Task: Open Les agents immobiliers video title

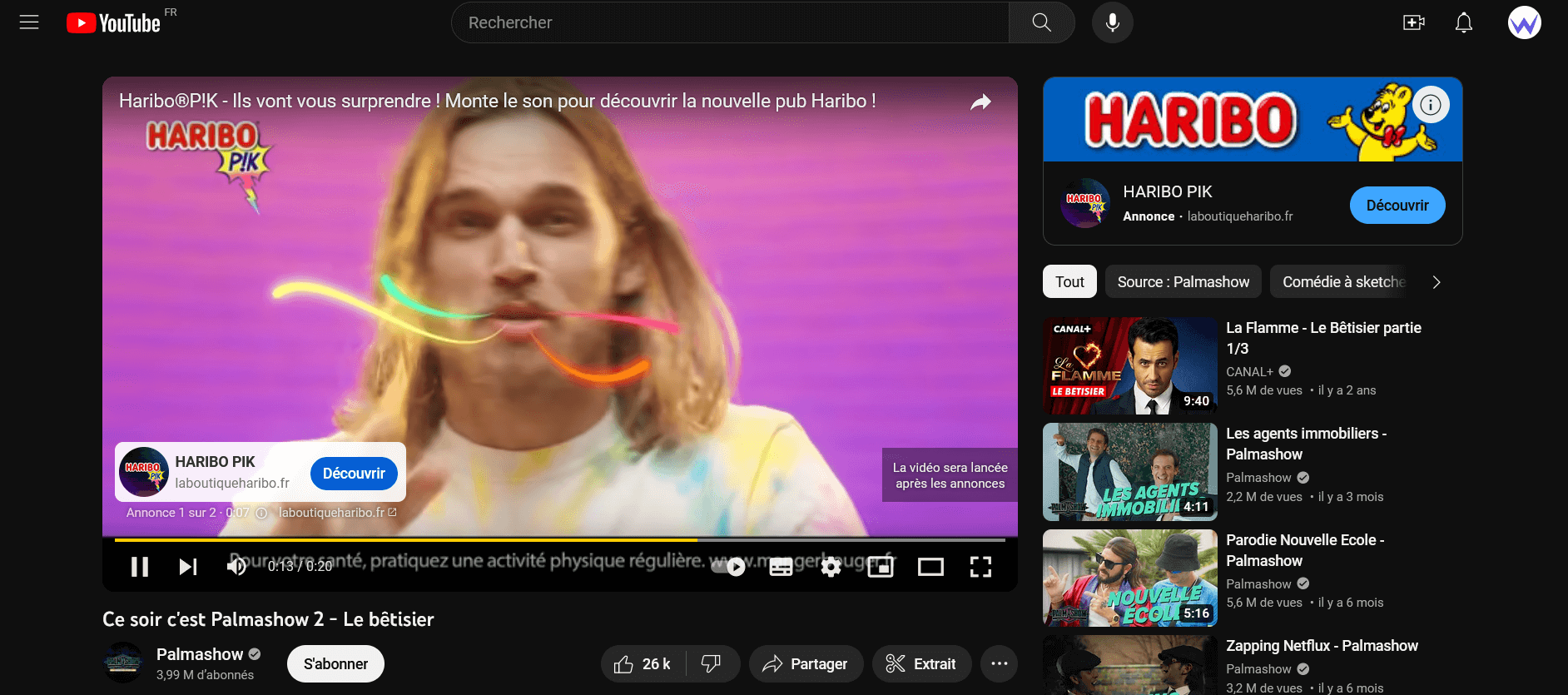Action: click(x=1306, y=444)
